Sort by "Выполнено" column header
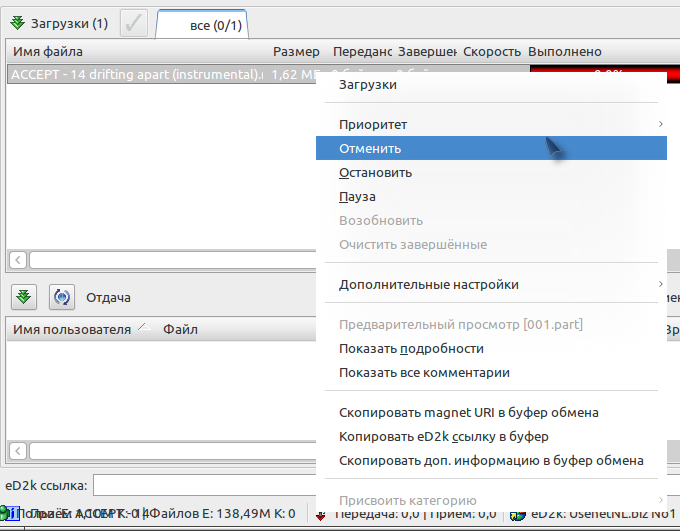Viewport: 680px width, 531px height. [x=565, y=52]
